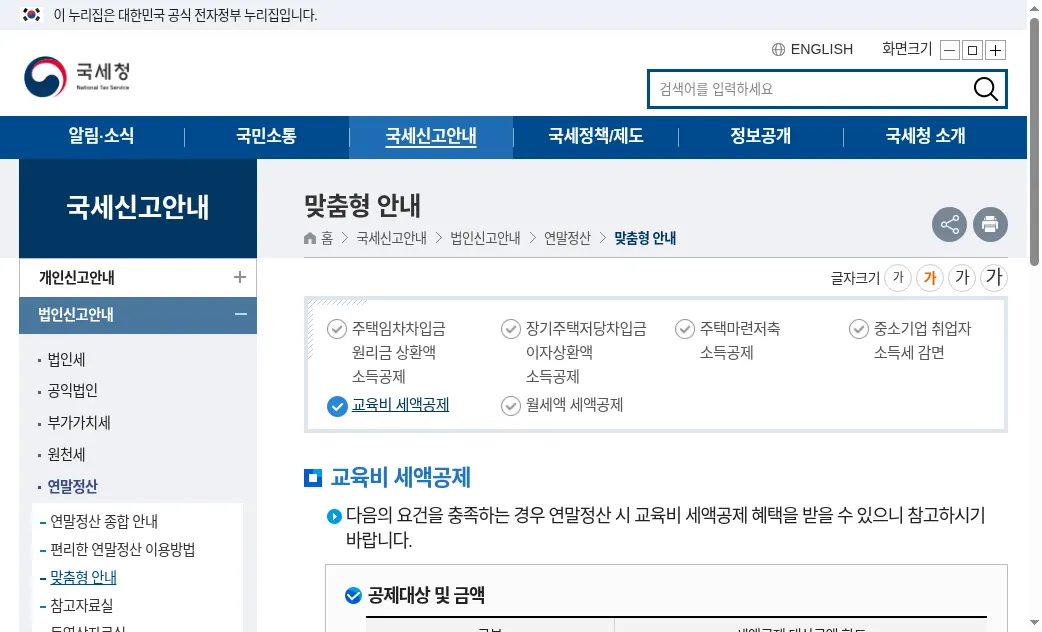
Task: Open 원천세 sidebar item
Action: [x=66, y=455]
